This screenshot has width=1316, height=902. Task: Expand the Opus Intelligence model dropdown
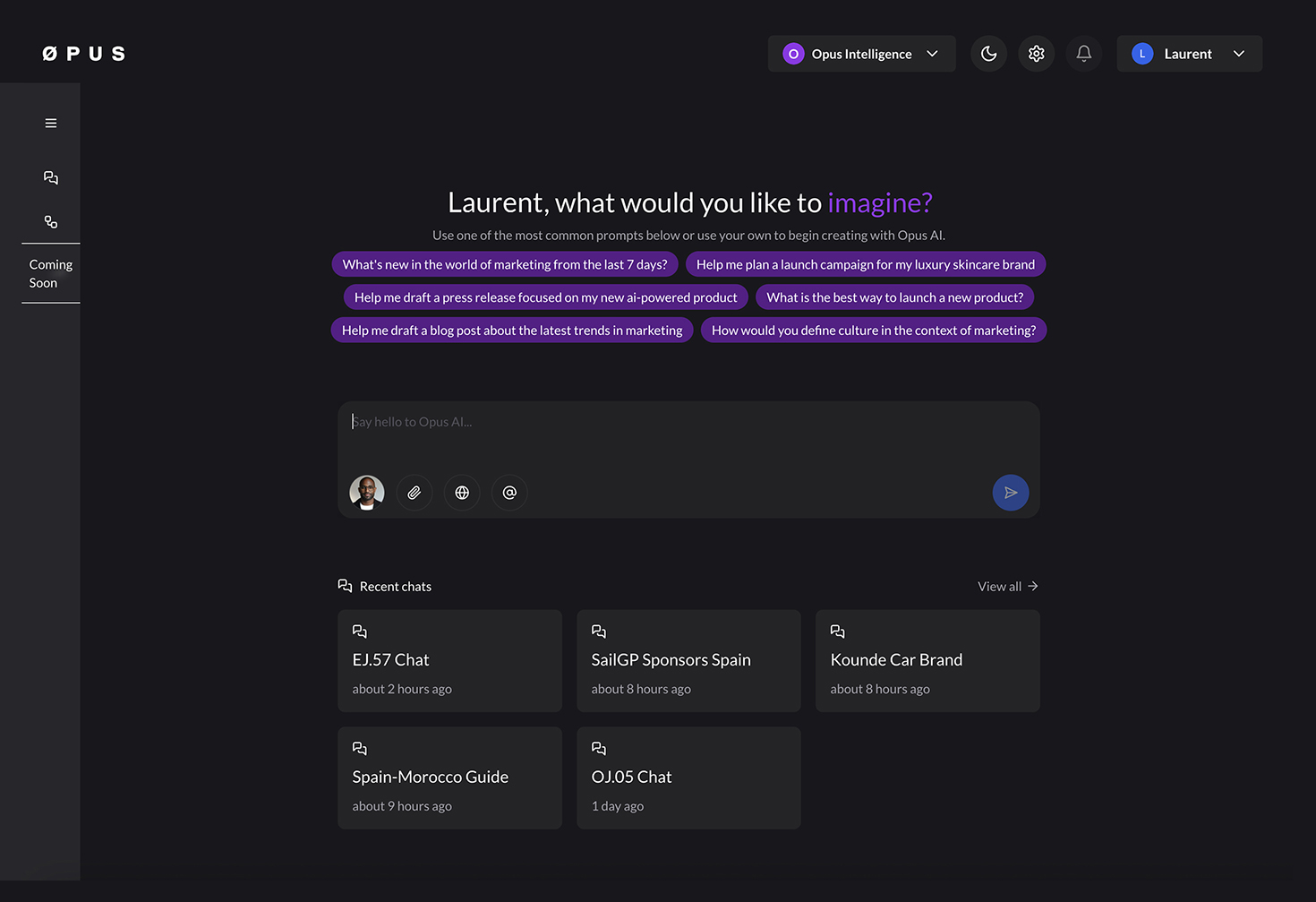pyautogui.click(x=862, y=54)
